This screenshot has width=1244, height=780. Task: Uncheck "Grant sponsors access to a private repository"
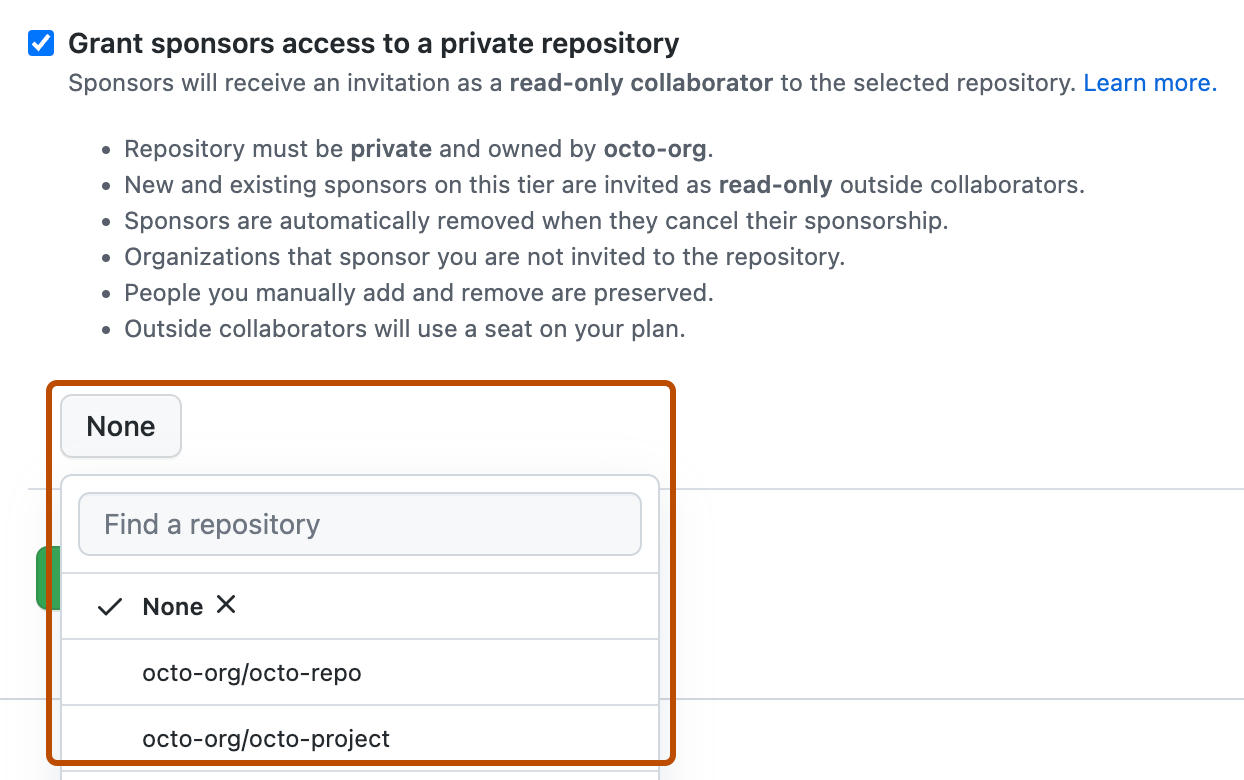pyautogui.click(x=40, y=41)
